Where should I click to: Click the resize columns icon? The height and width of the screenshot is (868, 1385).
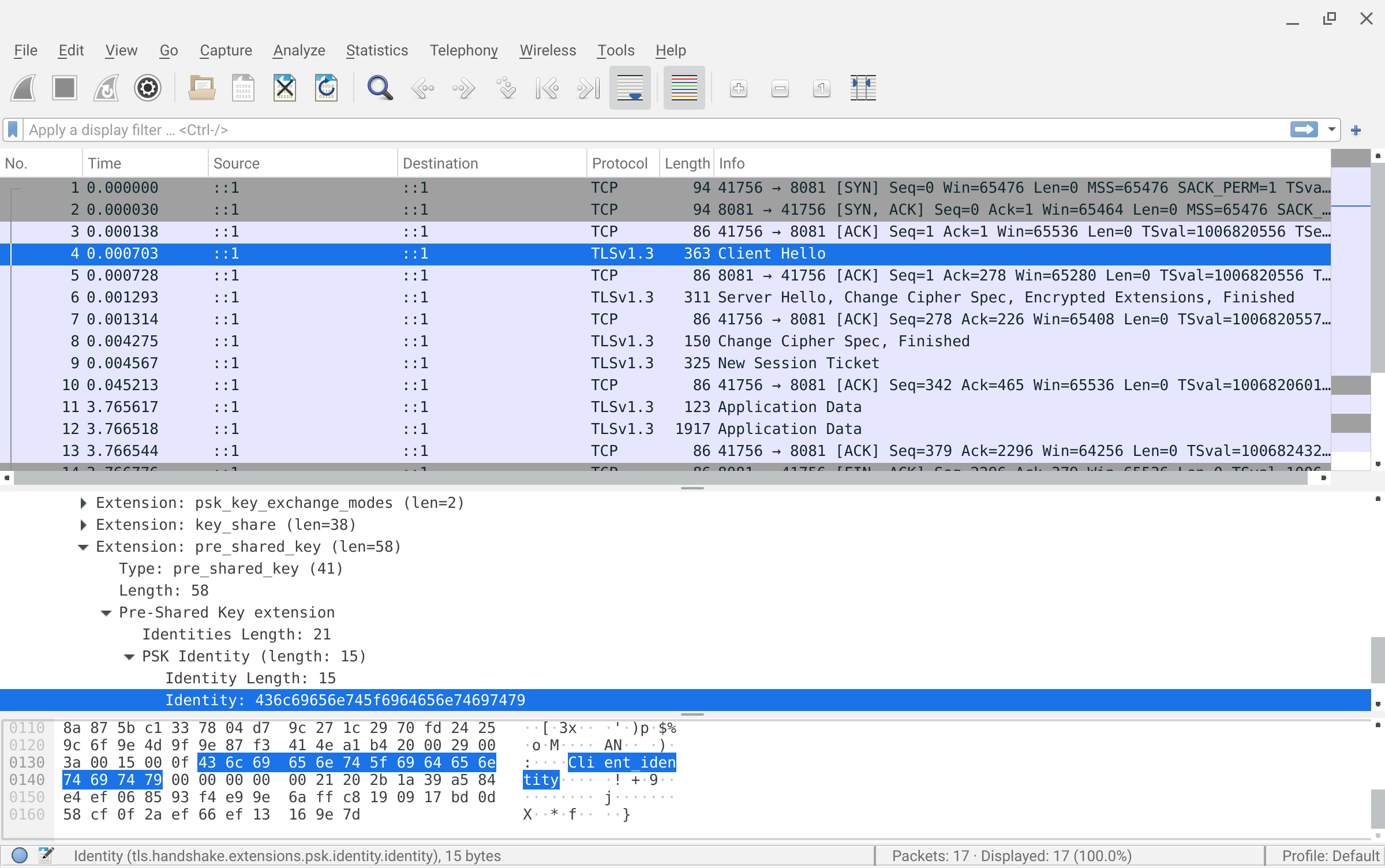click(x=863, y=88)
